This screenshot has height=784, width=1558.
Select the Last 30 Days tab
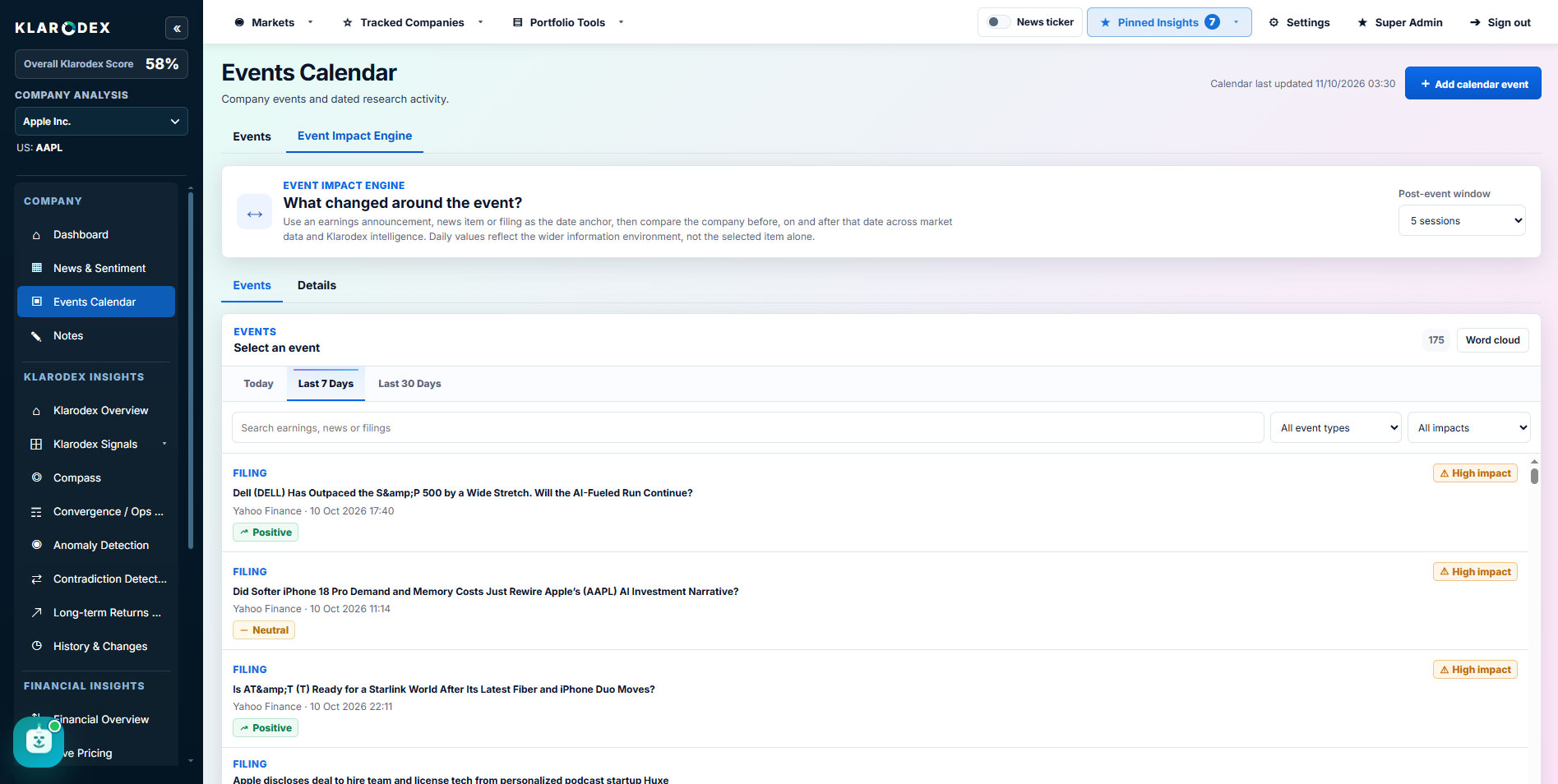pyautogui.click(x=409, y=384)
